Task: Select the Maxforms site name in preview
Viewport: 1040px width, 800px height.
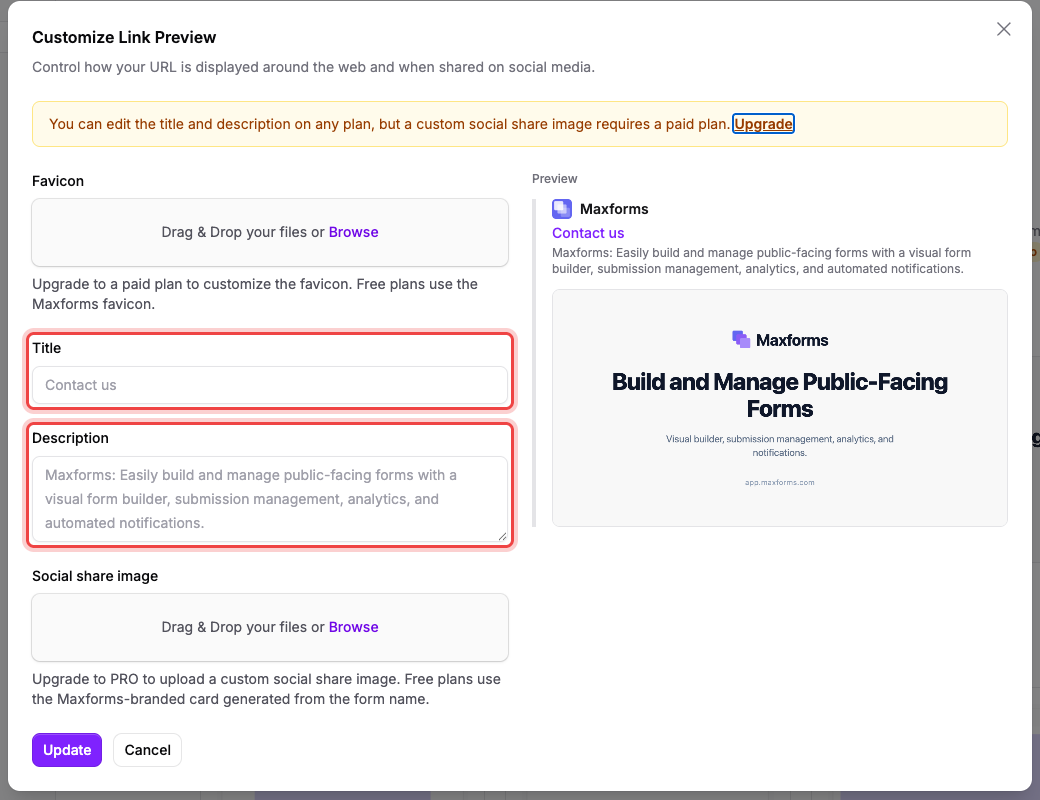Action: pyautogui.click(x=614, y=209)
